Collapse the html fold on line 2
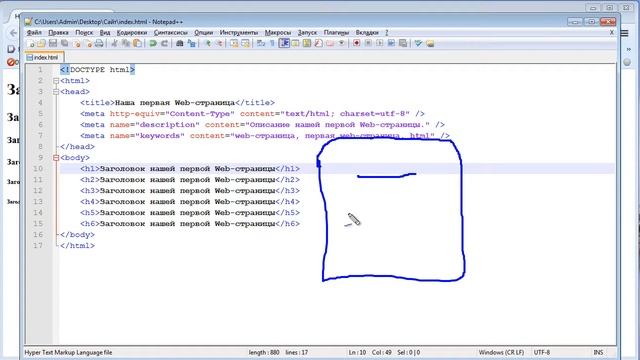This screenshot has width=640, height=360. (x=56, y=81)
